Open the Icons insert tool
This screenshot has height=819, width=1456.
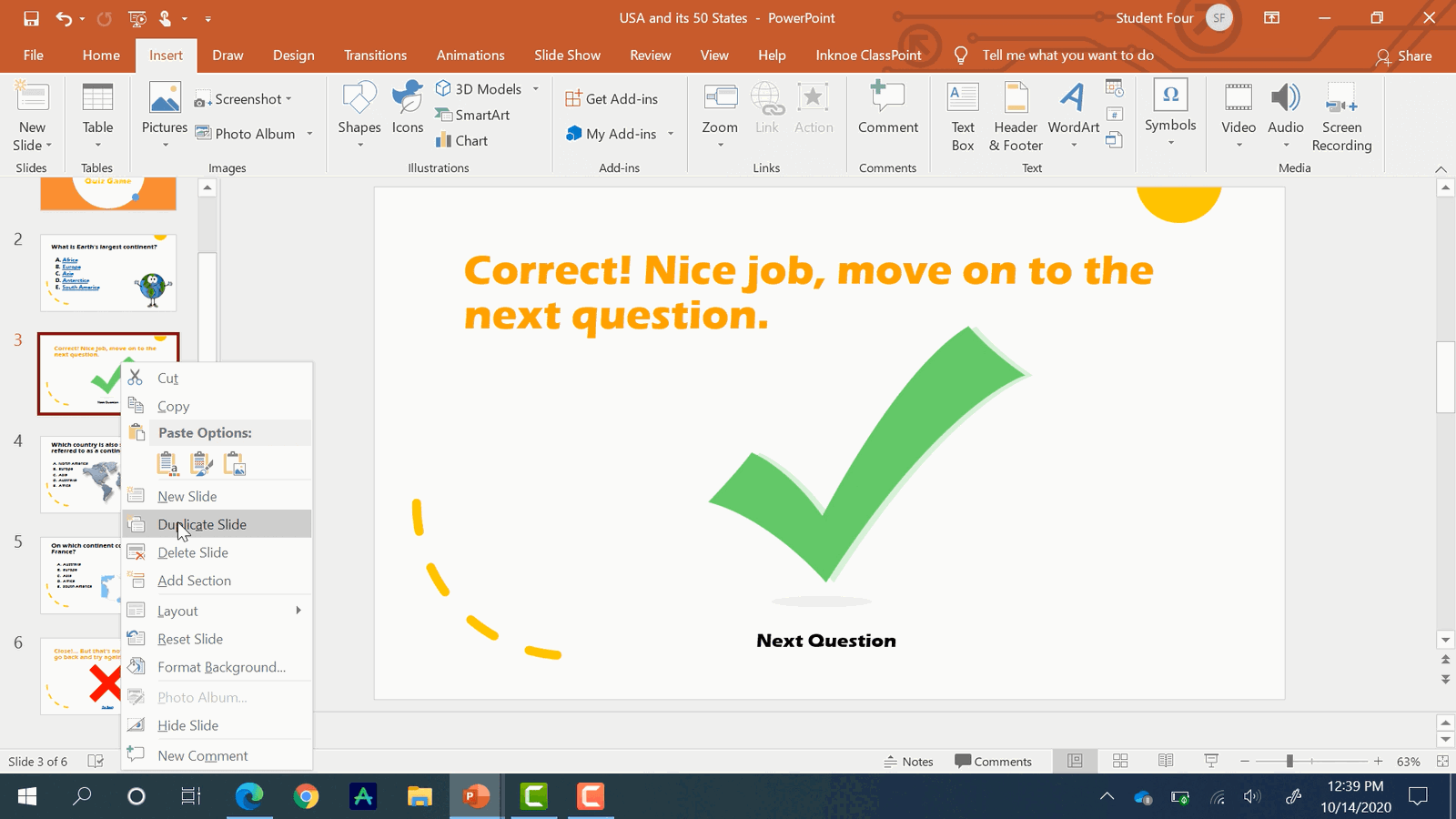point(408,97)
